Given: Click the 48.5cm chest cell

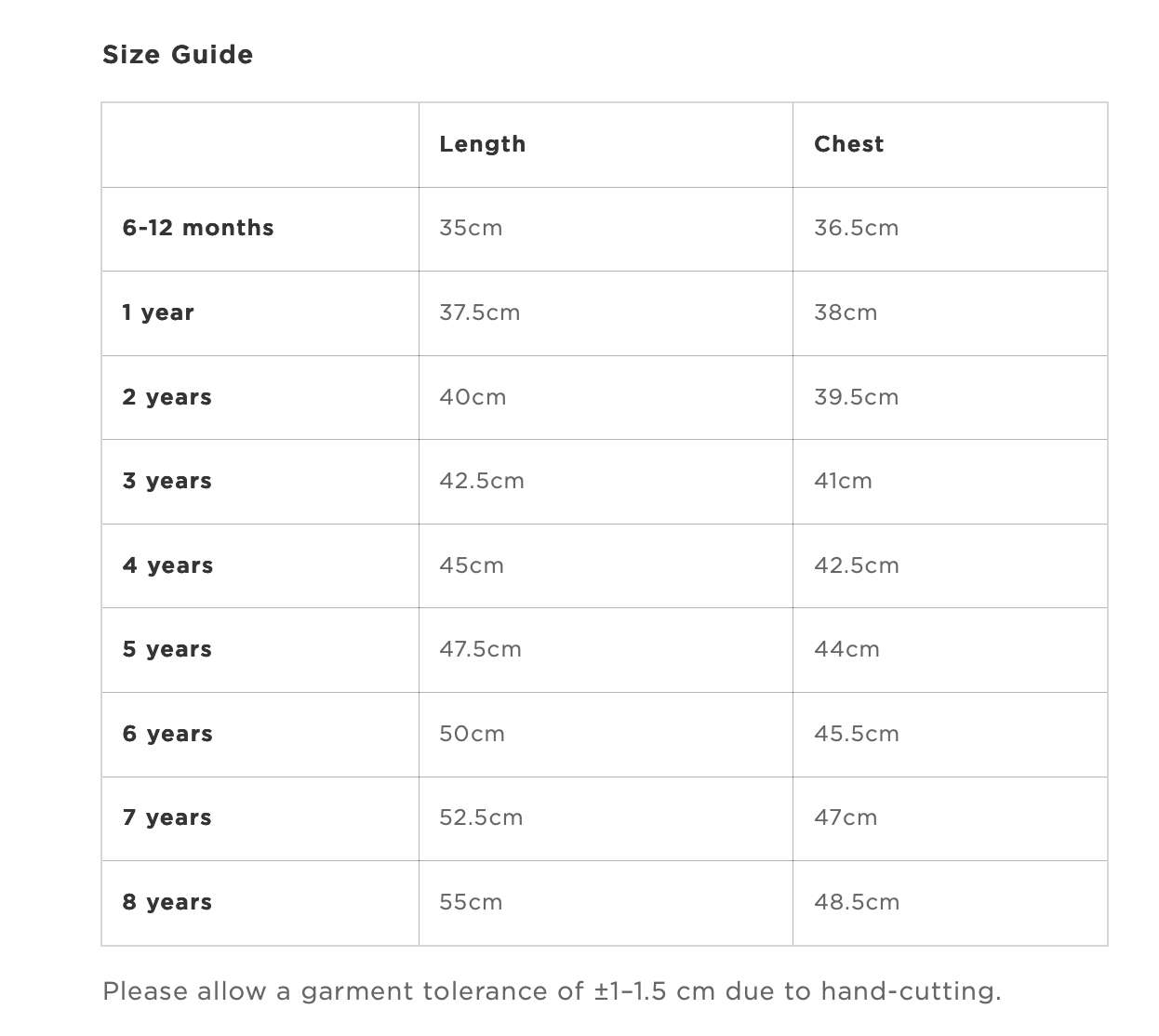Looking at the screenshot, I should (x=857, y=902).
